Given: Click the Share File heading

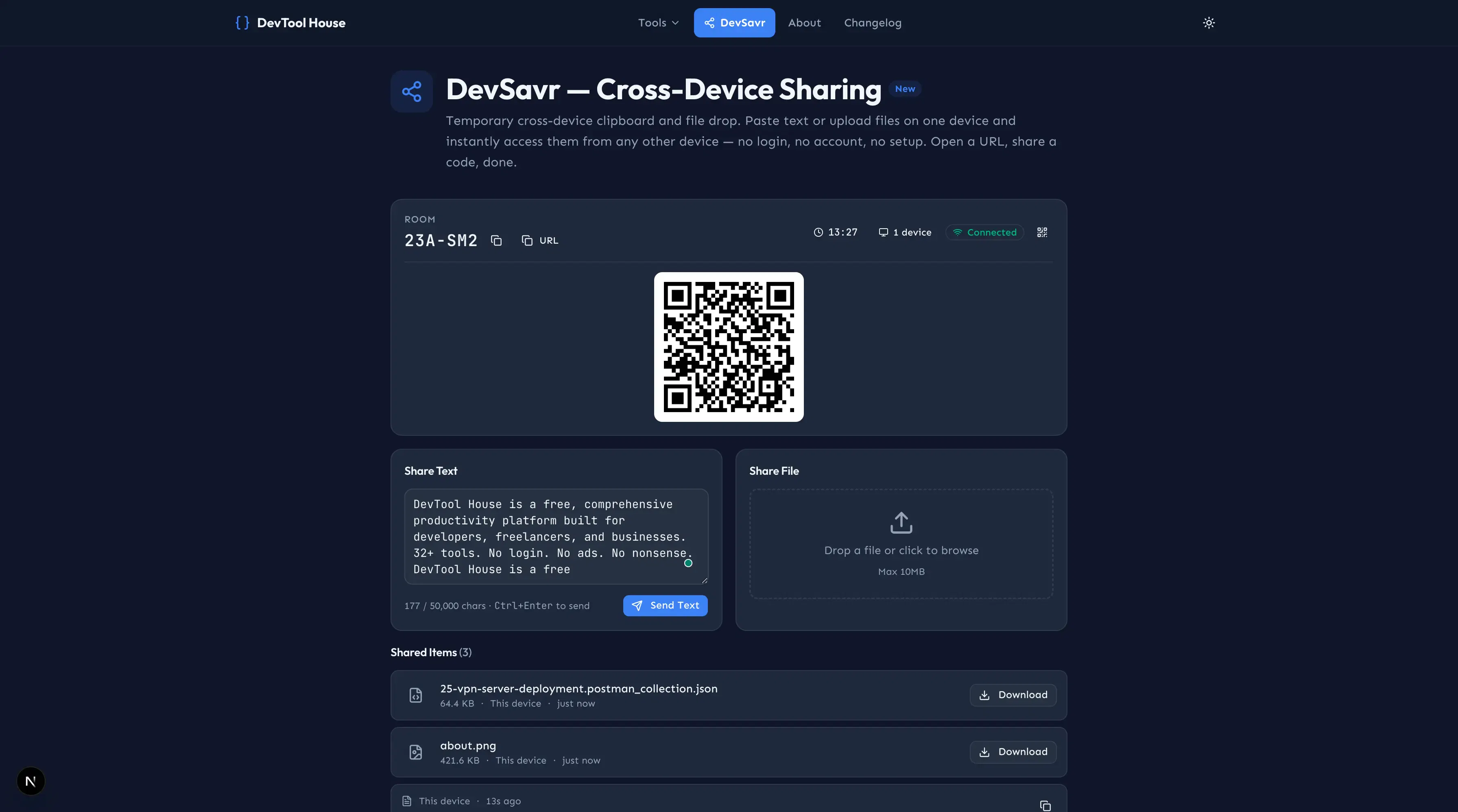Looking at the screenshot, I should (774, 471).
